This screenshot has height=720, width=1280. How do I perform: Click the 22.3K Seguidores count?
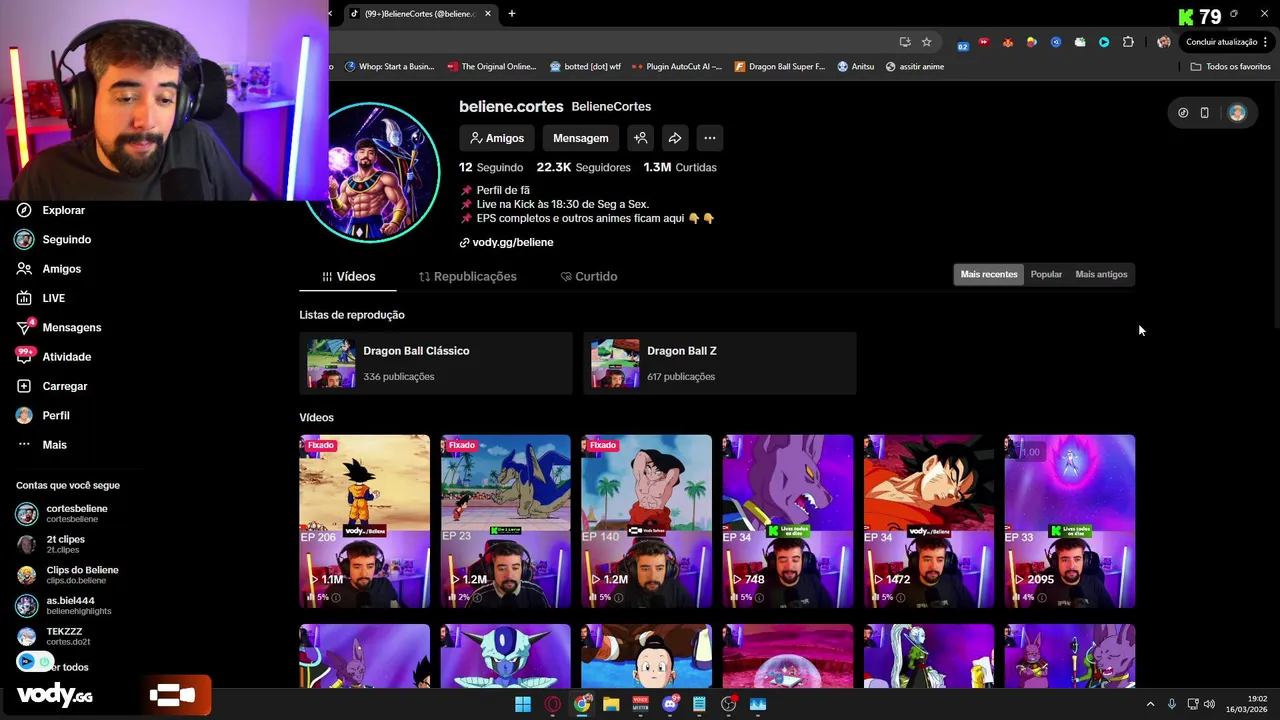click(583, 167)
